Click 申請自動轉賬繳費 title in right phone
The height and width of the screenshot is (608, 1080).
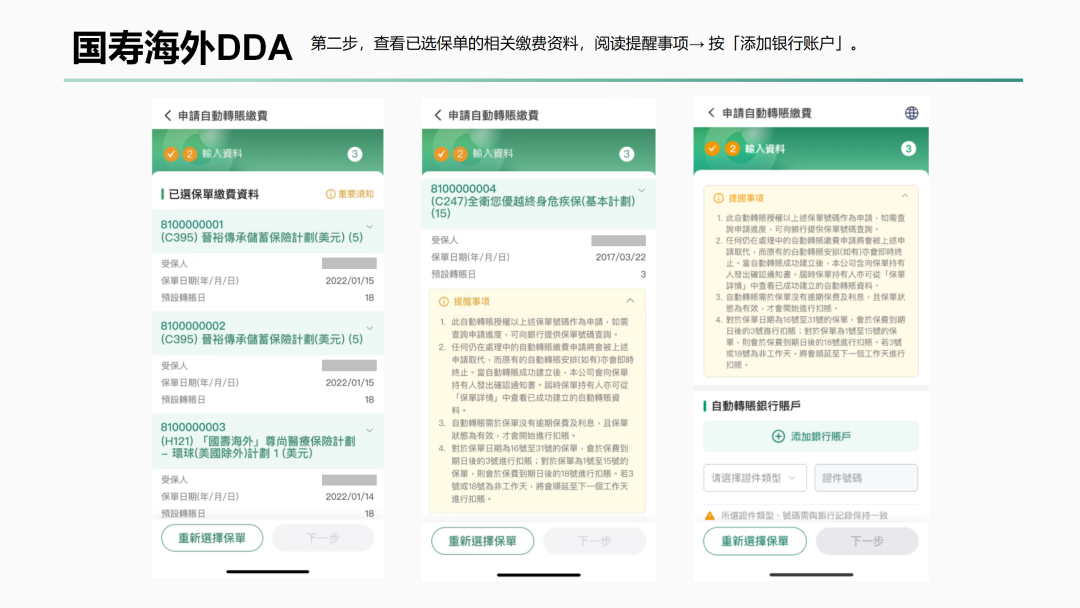(767, 113)
